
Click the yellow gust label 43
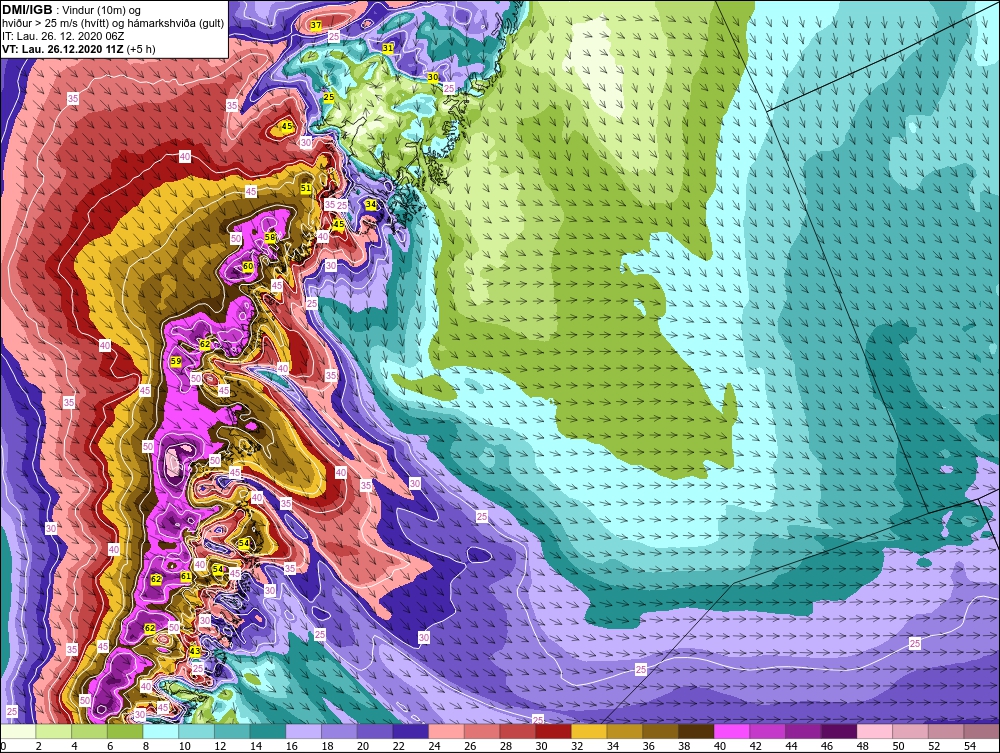click(x=195, y=651)
